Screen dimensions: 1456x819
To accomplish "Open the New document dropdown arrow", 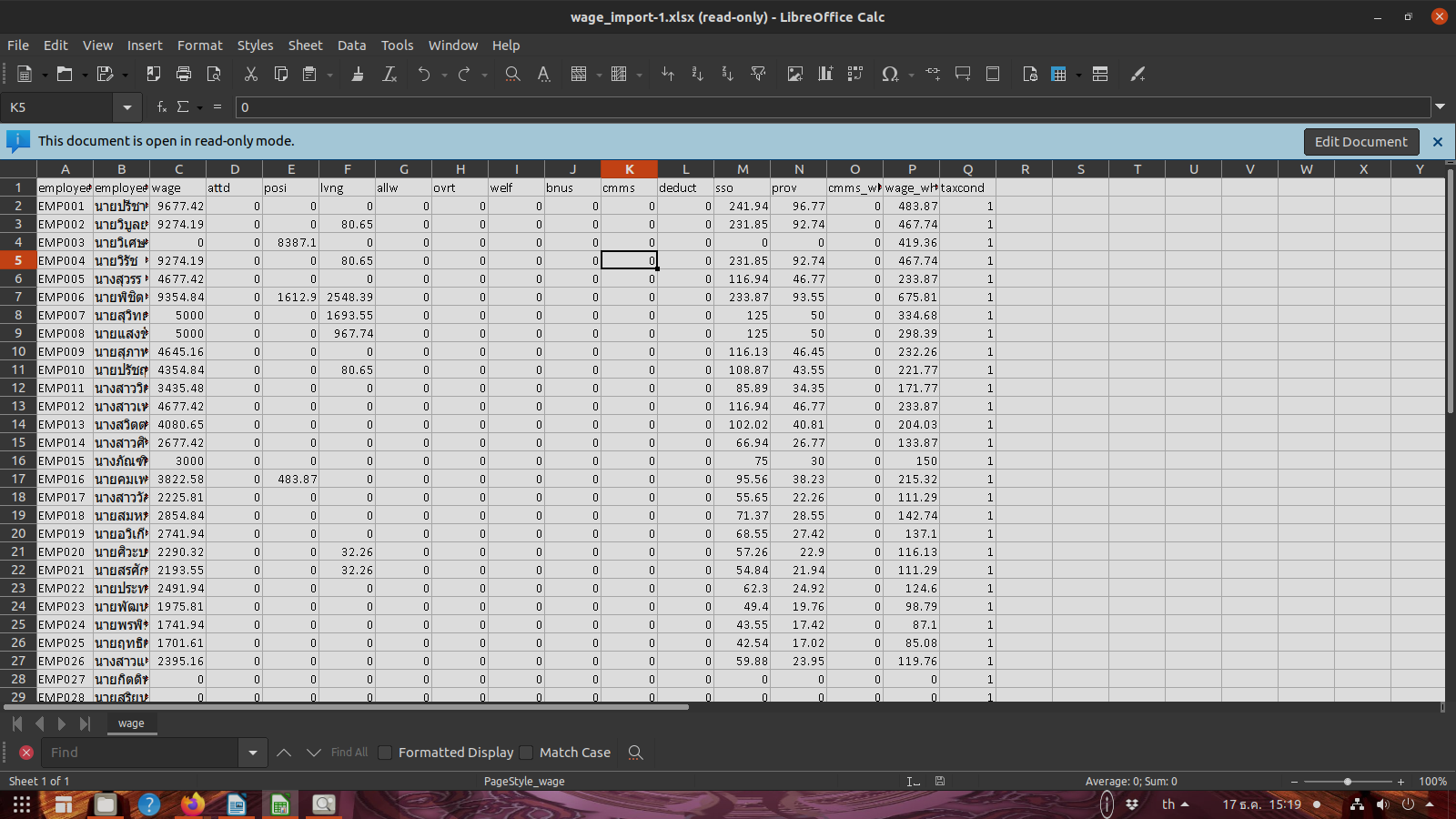I will pyautogui.click(x=45, y=75).
